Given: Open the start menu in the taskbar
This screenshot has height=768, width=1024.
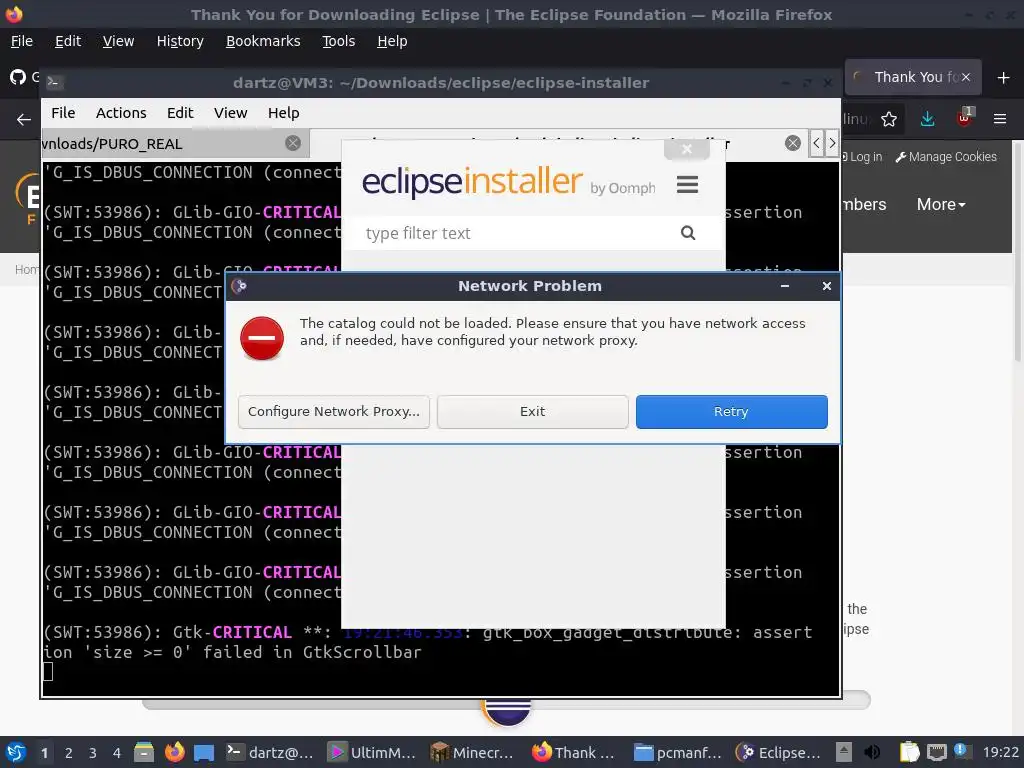Looking at the screenshot, I should point(16,752).
